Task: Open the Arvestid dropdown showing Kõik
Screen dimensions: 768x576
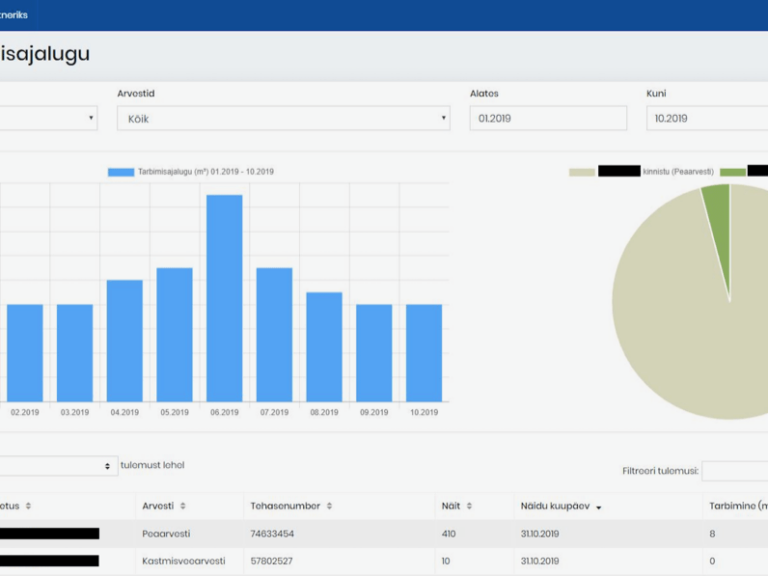Action: [283, 118]
